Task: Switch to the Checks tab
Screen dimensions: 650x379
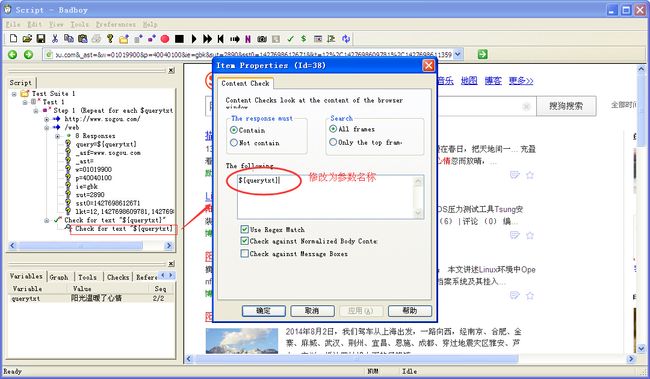Action: click(x=118, y=277)
